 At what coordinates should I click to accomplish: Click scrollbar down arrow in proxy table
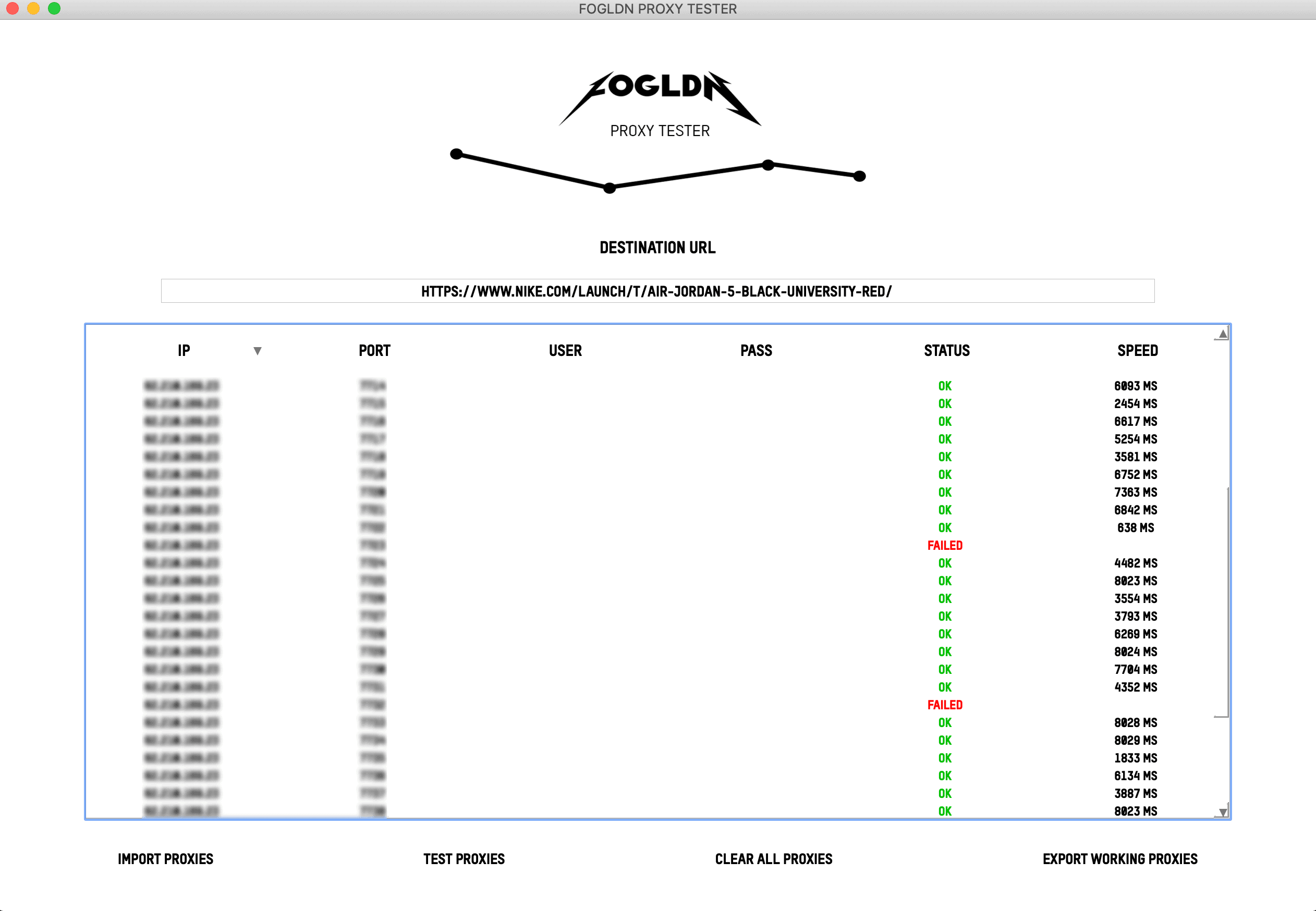[x=1222, y=811]
